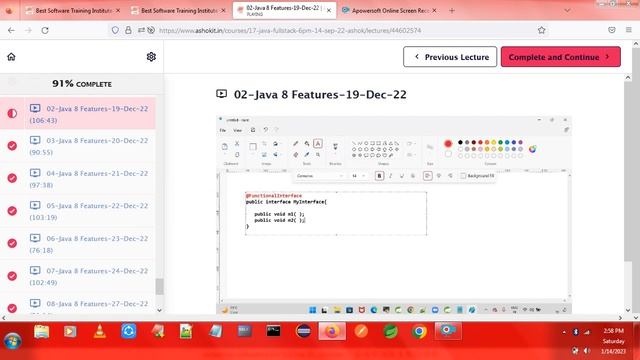The width and height of the screenshot is (640, 360).
Task: Close the Apowersoft Online Screen Recorder tab
Action: coord(434,11)
